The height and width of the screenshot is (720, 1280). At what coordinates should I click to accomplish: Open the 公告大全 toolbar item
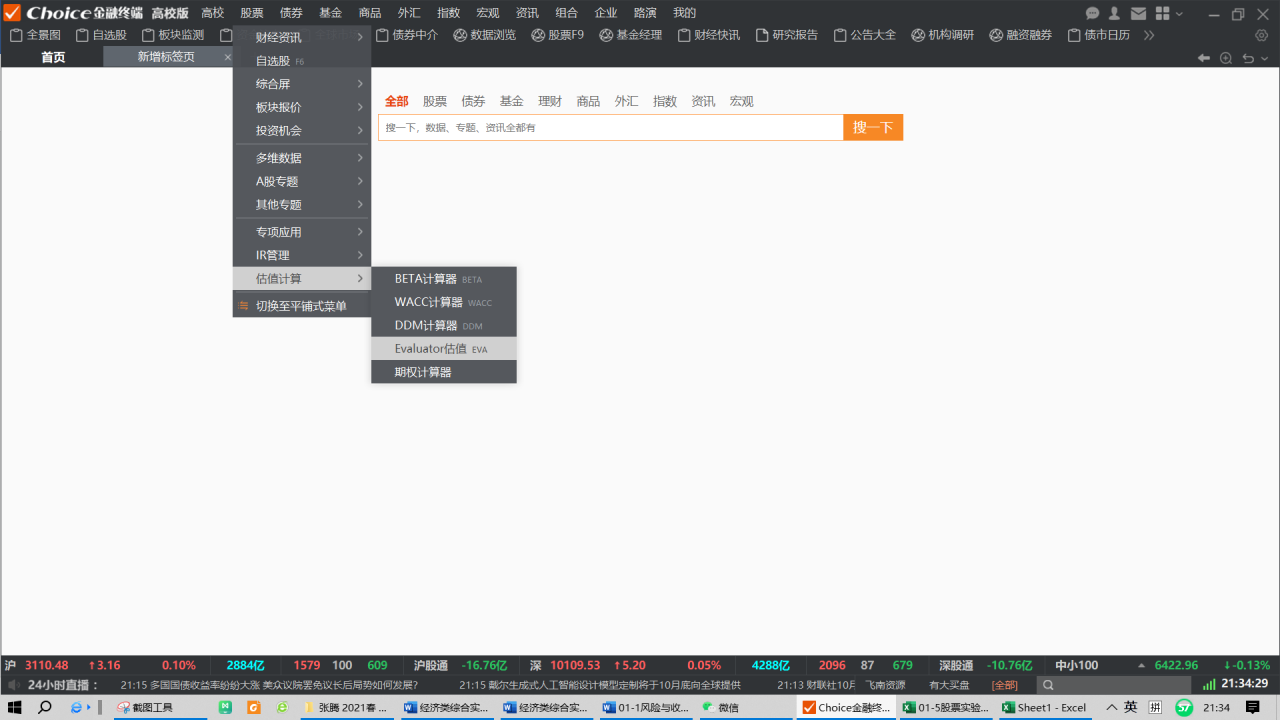click(x=865, y=35)
